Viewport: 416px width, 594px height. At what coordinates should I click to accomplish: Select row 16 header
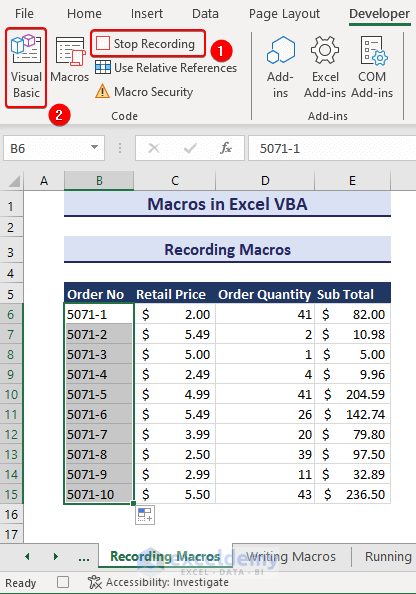11,514
